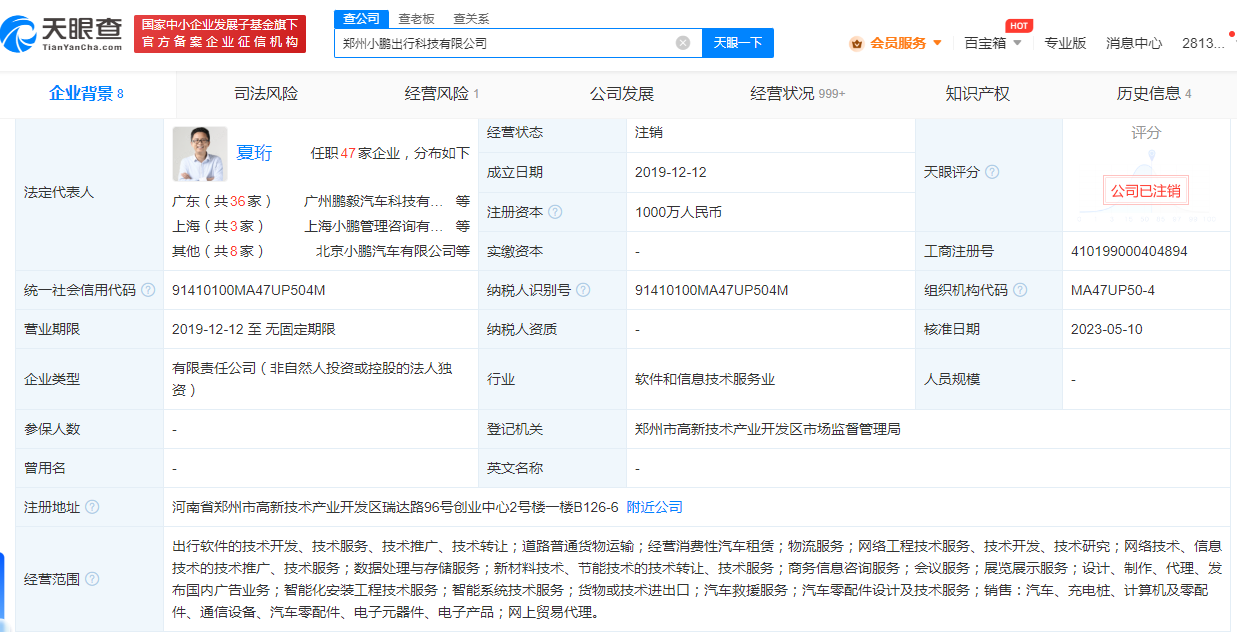
Task: Click the 组织机构代码 value MA47UP50-4
Action: [x=1113, y=290]
